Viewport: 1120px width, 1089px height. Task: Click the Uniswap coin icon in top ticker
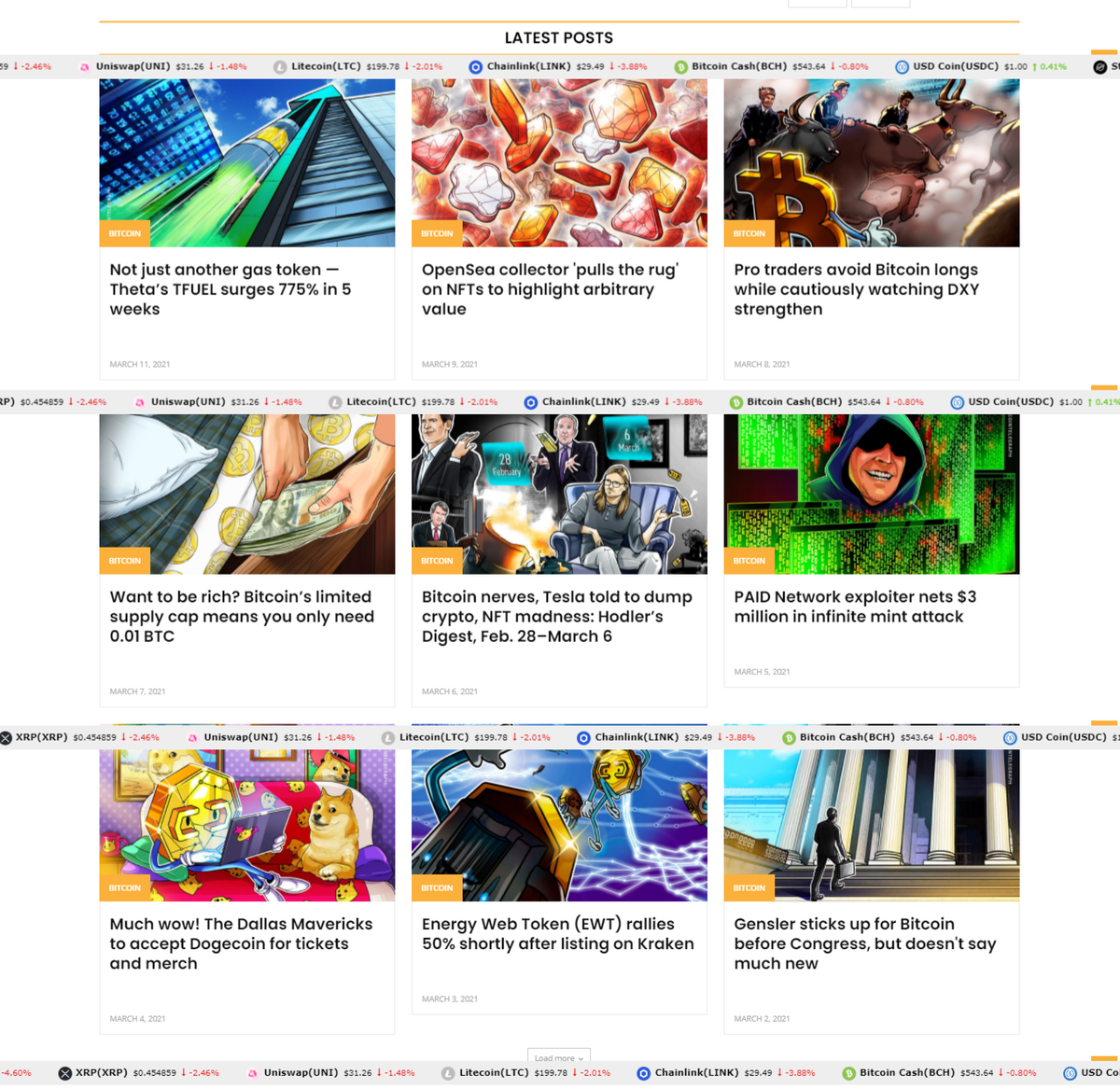84,66
